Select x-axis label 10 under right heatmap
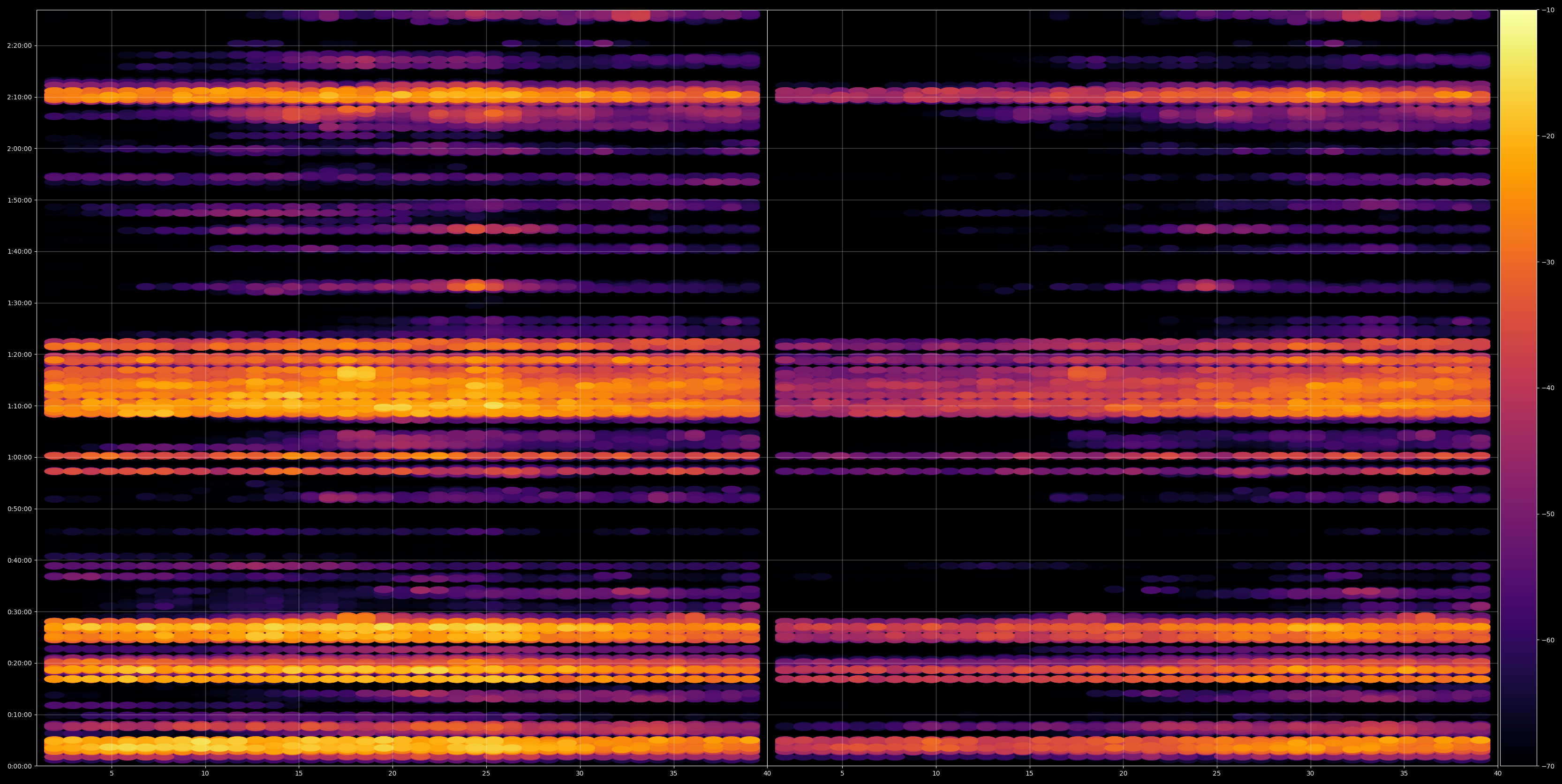The height and width of the screenshot is (784, 1562). tap(936, 774)
